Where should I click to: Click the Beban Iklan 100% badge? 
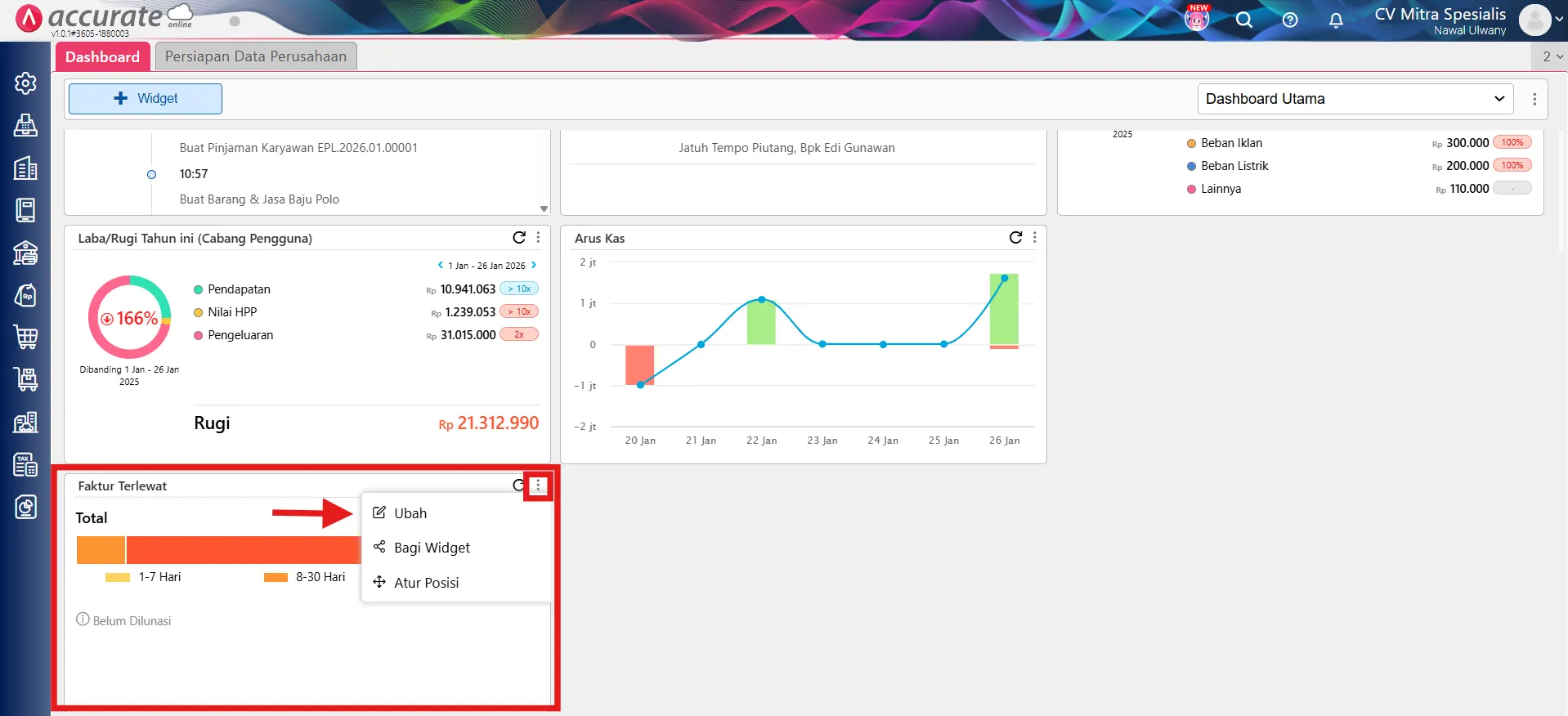pos(1512,142)
